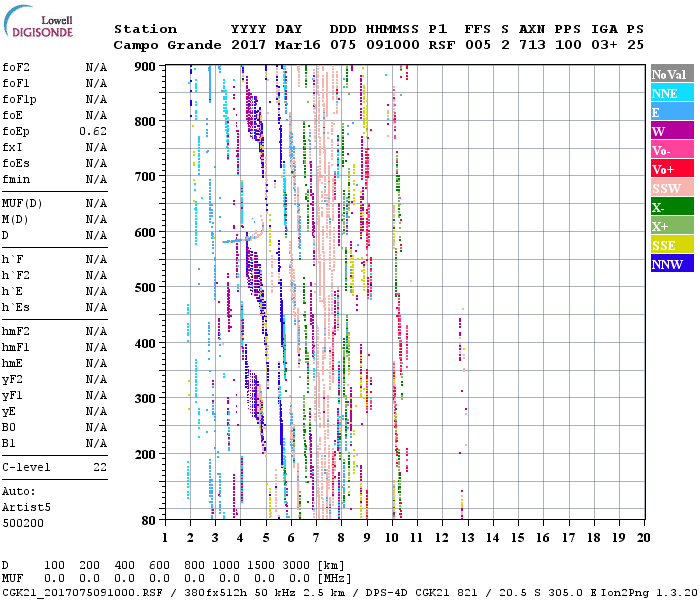This screenshot has height=600, width=700.
Task: Click the 600 km height axis label
Action: point(145,233)
